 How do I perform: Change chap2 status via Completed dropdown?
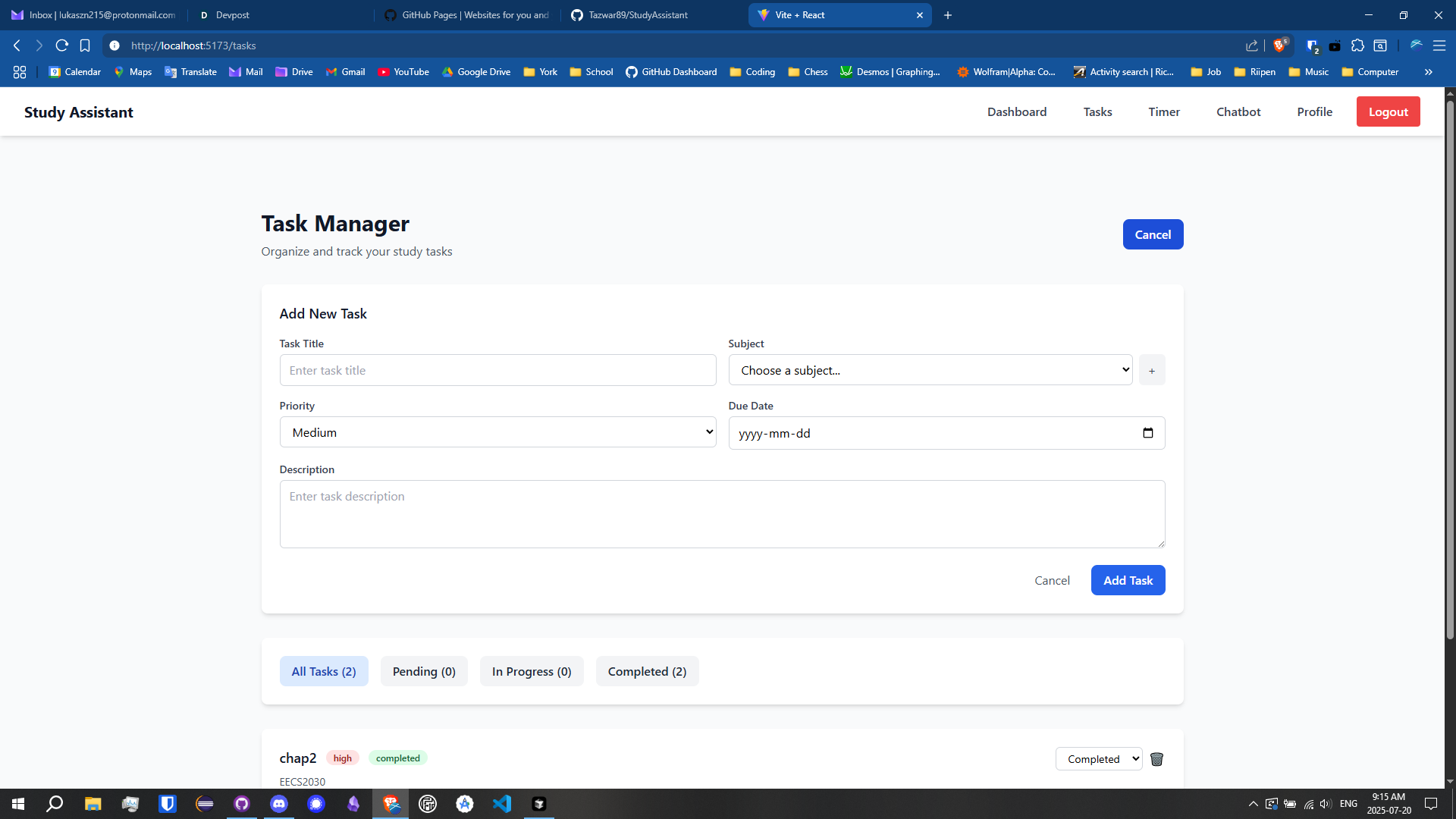pyautogui.click(x=1098, y=759)
